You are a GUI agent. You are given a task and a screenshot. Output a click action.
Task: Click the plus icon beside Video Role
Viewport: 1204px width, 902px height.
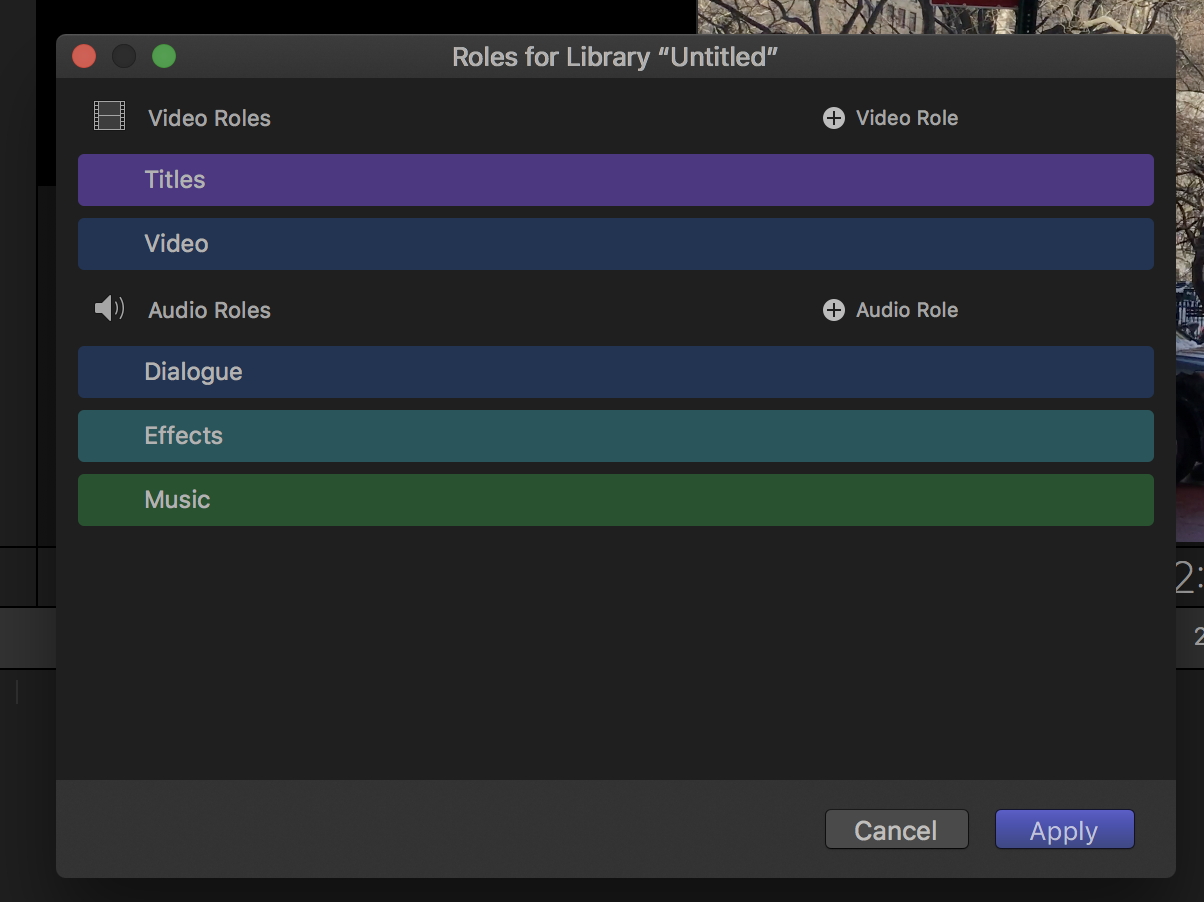point(834,118)
